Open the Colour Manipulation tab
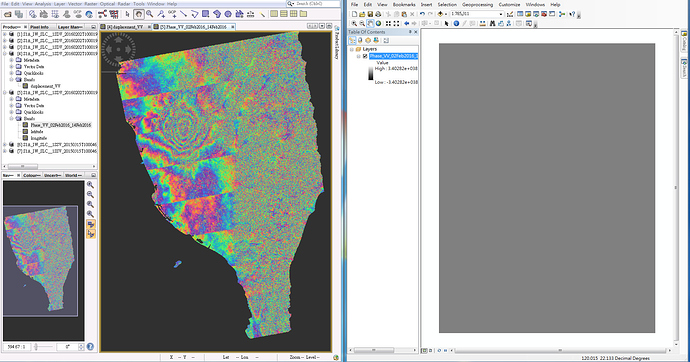This screenshot has height=362, width=690. (x=32, y=175)
